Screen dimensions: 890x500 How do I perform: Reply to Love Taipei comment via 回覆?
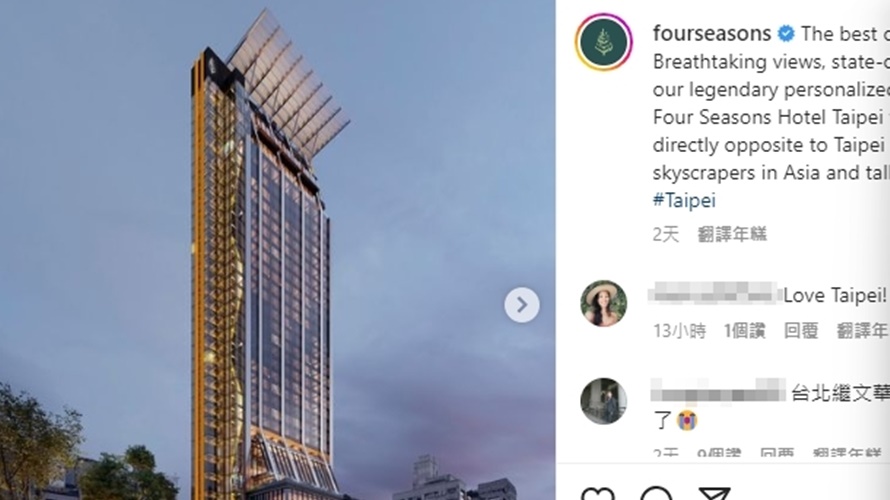point(801,330)
